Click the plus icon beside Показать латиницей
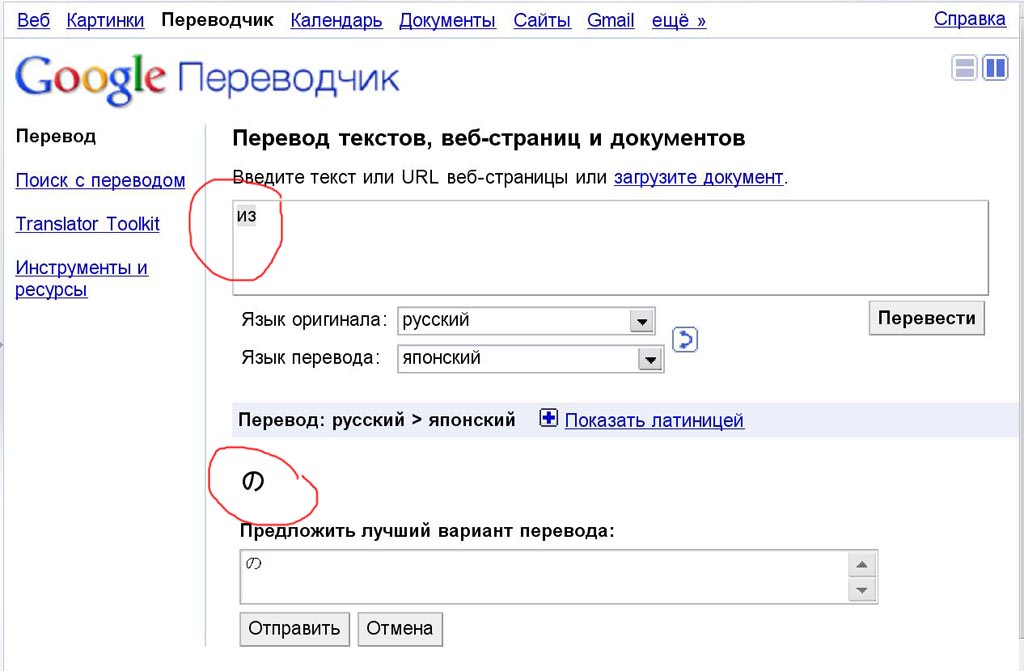 tap(549, 419)
